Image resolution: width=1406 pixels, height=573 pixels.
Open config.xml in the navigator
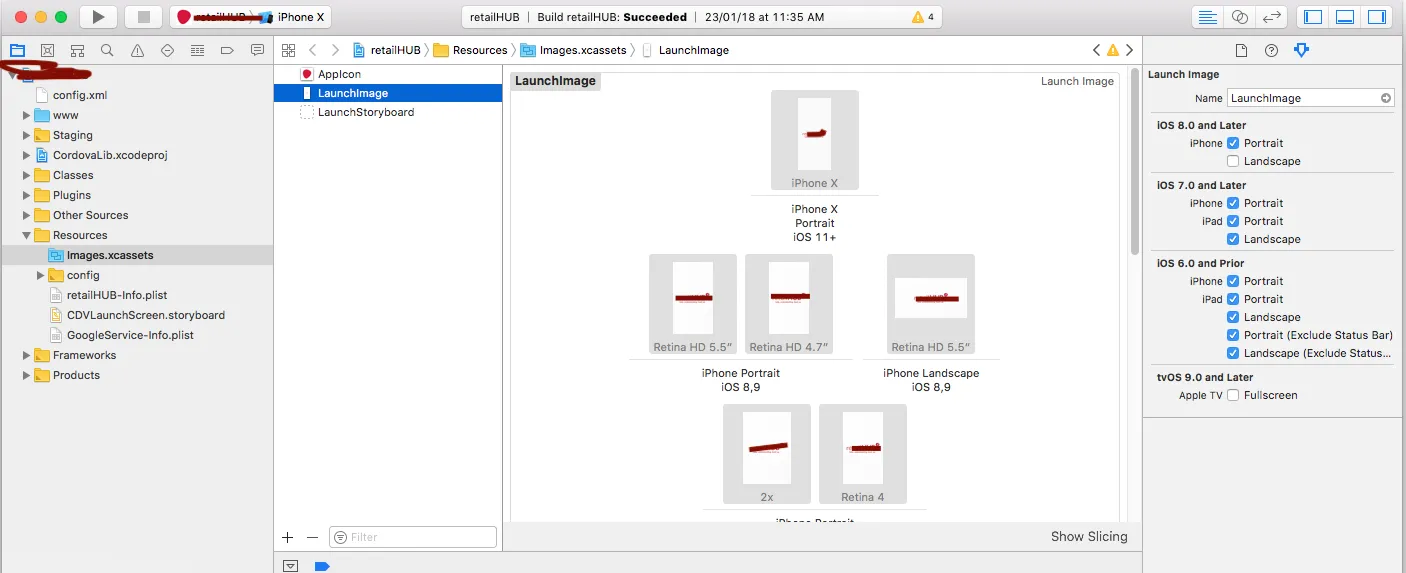(80, 95)
